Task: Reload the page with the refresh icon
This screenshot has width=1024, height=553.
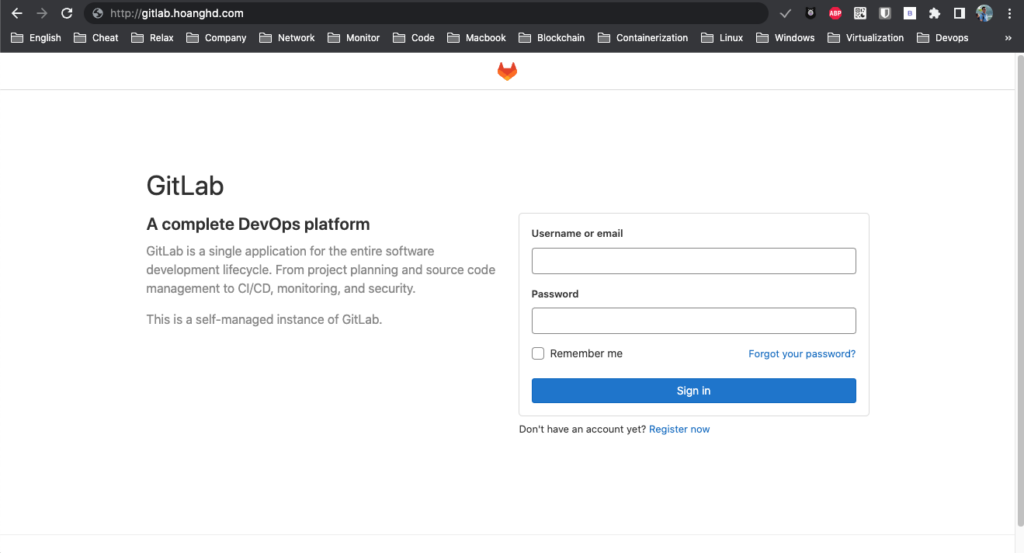Action: coord(67,13)
